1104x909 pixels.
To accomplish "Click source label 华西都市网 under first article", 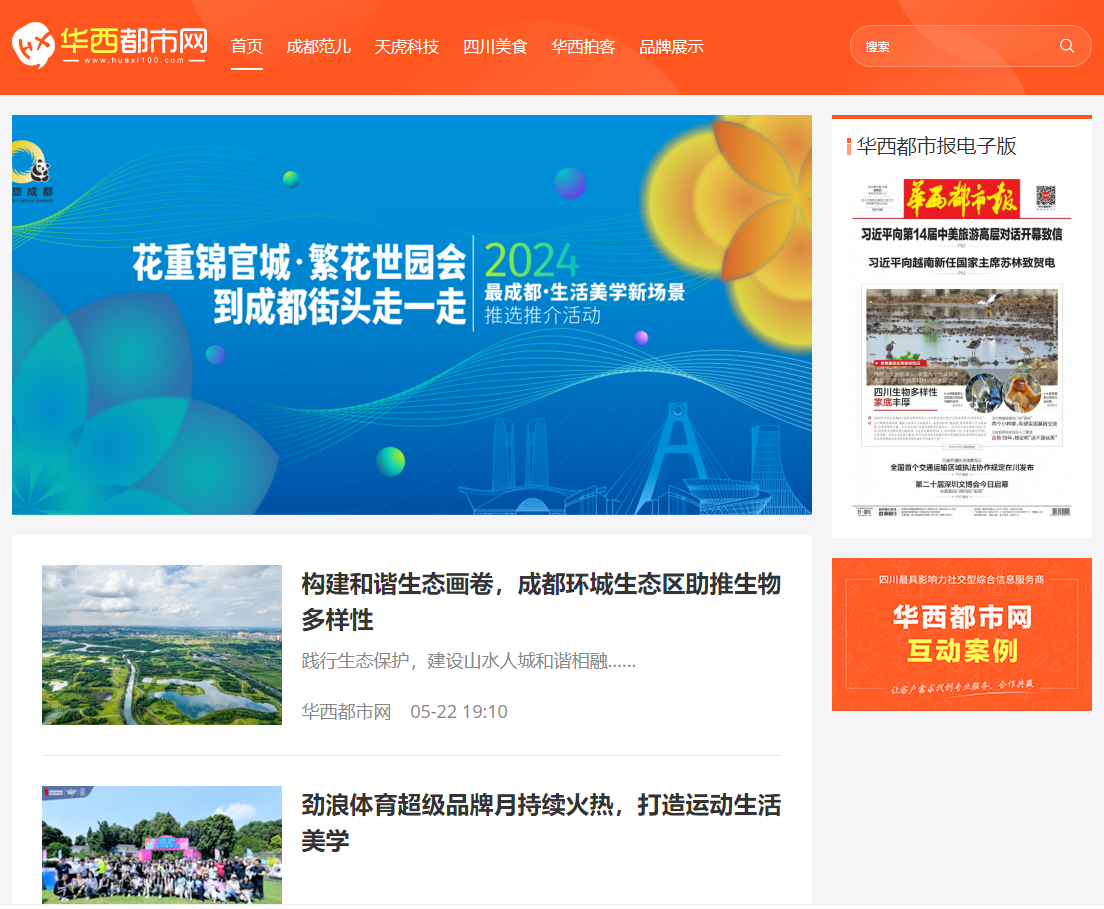I will 346,711.
